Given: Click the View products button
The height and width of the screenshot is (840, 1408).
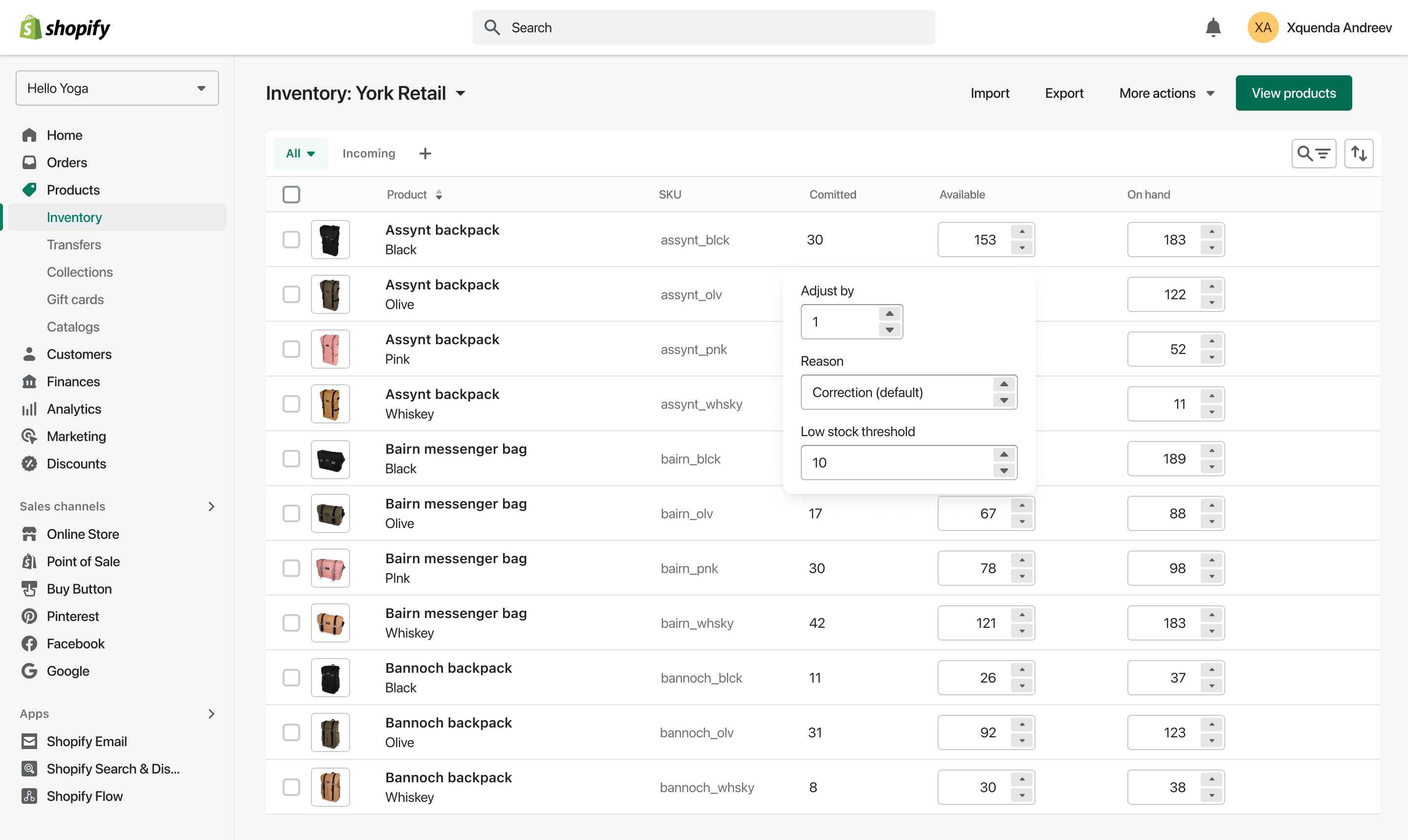Looking at the screenshot, I should pos(1293,93).
